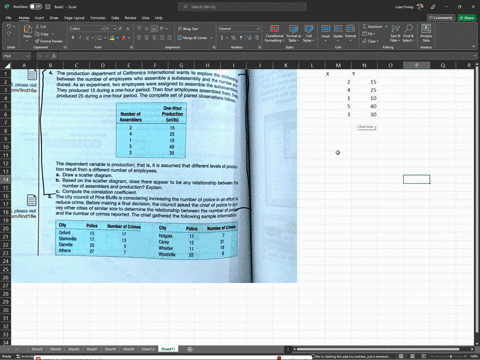Click the Format Painter brush

(49, 41)
